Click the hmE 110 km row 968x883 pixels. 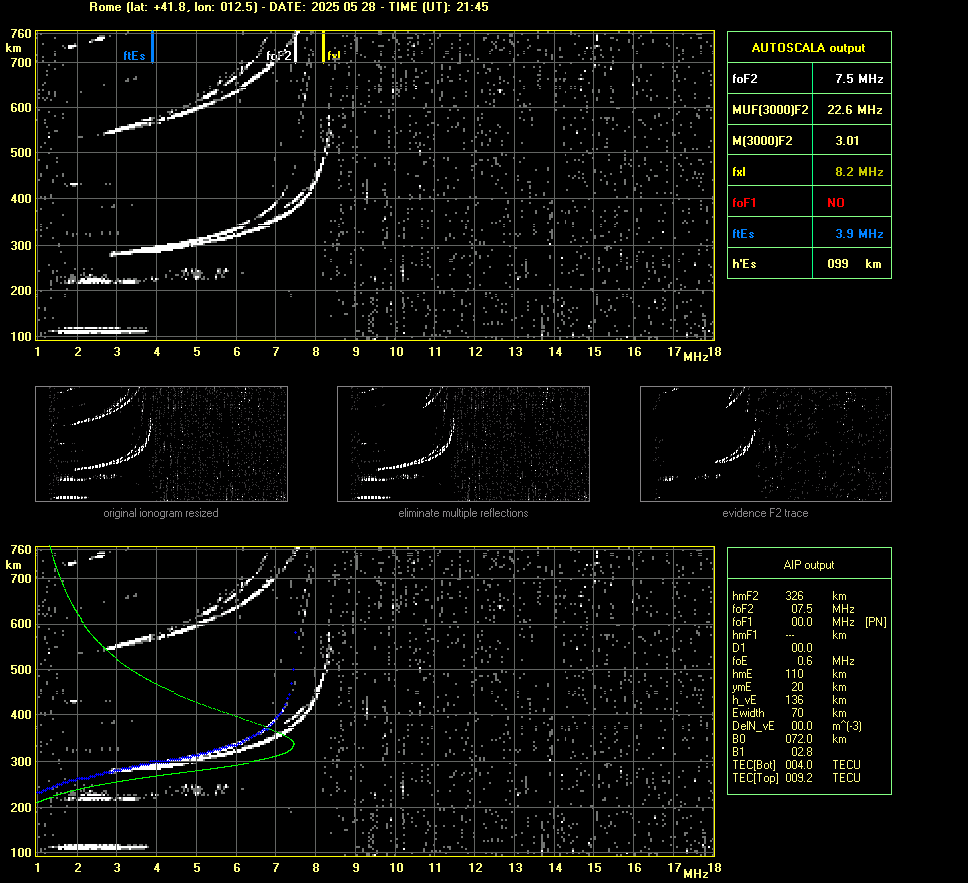[x=789, y=674]
